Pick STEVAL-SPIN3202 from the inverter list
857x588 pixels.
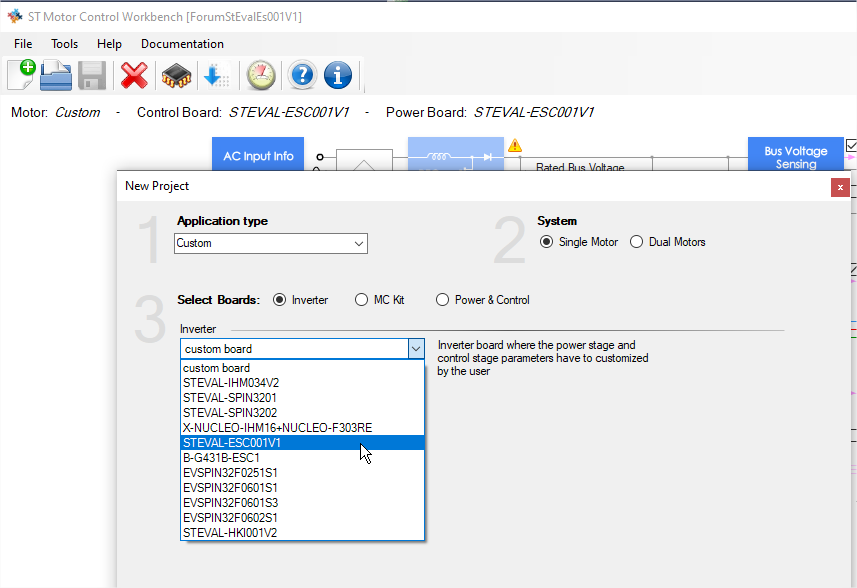tap(302, 413)
